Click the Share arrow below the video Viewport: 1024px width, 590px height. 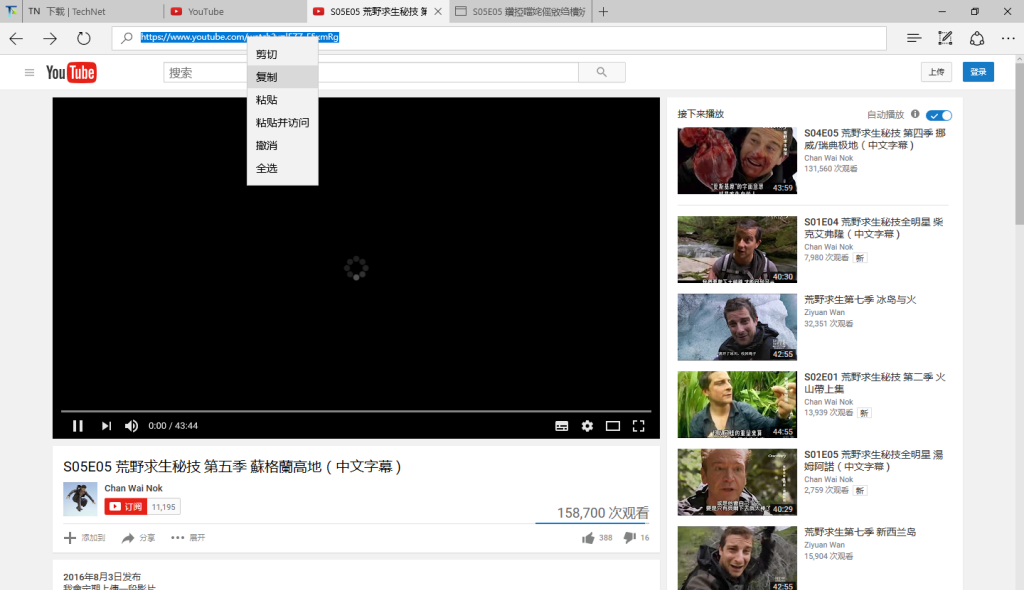[x=128, y=538]
